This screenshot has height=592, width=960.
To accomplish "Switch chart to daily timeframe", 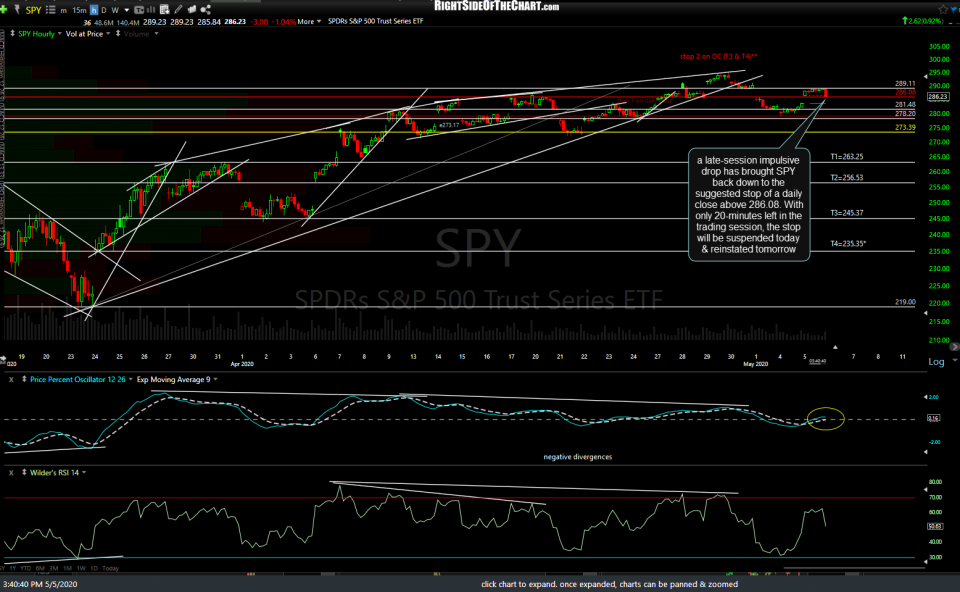I will tap(103, 10).
